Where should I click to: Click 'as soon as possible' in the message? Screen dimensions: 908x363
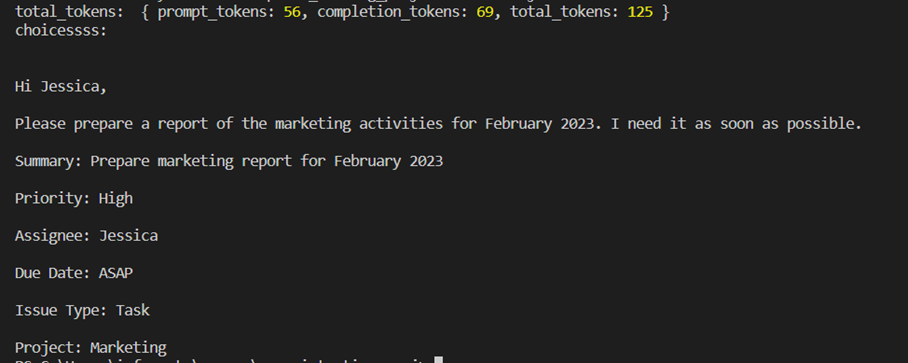(778, 124)
